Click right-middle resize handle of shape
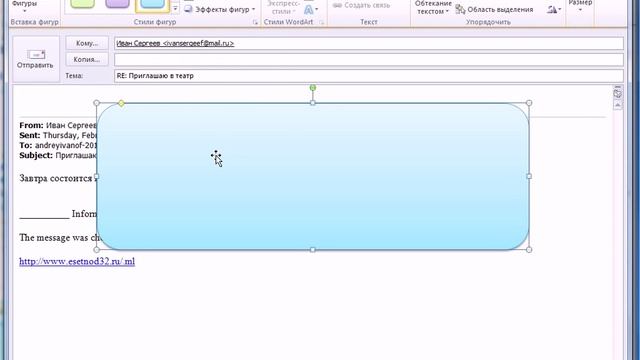 (529, 176)
